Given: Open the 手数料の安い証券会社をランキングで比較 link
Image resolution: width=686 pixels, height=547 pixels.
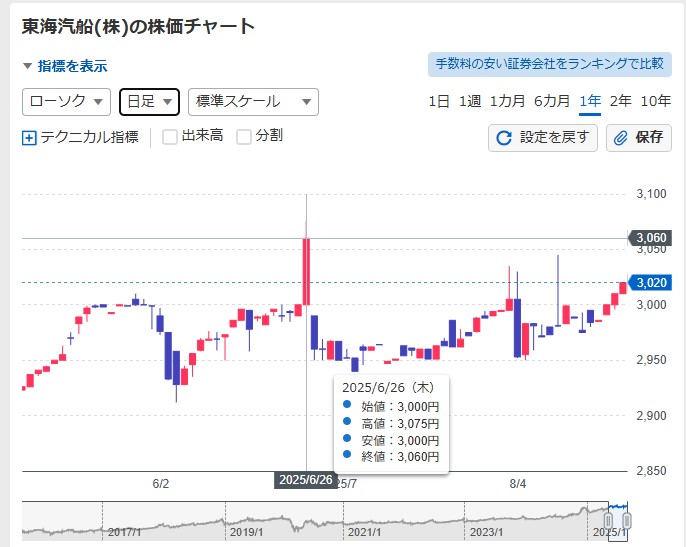Looking at the screenshot, I should (x=550, y=64).
